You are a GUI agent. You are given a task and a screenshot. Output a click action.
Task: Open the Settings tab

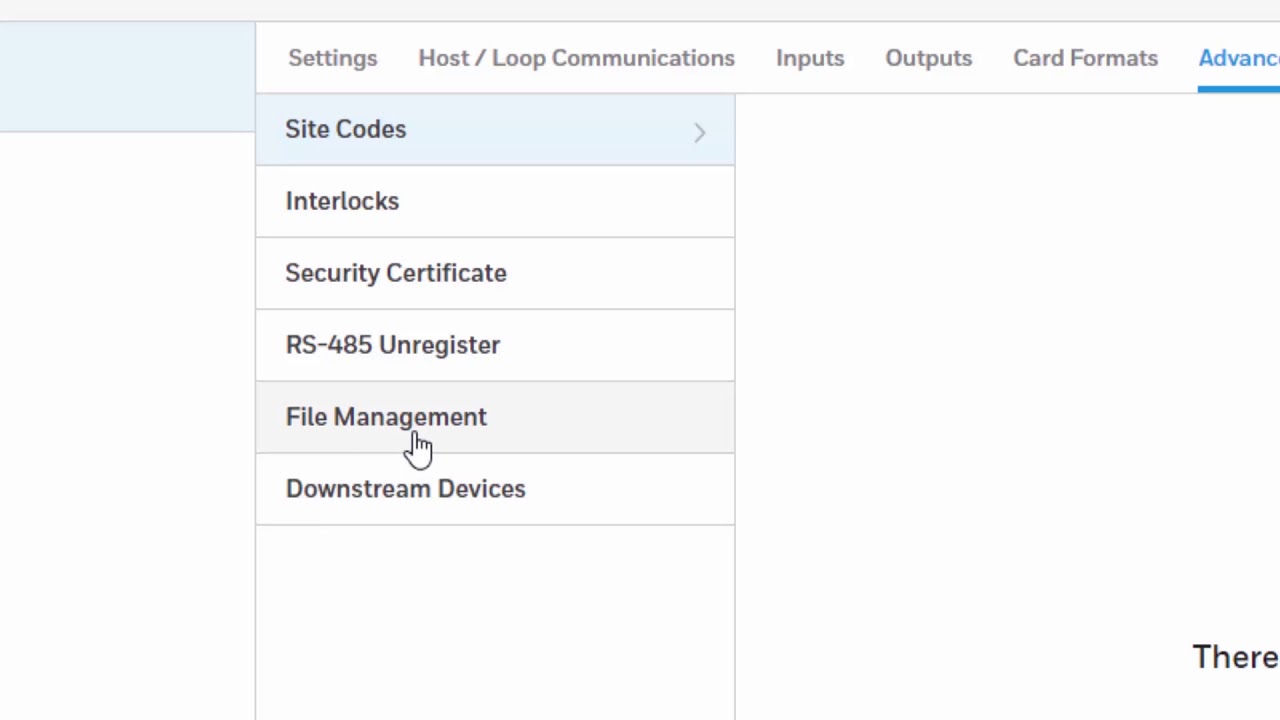[333, 58]
